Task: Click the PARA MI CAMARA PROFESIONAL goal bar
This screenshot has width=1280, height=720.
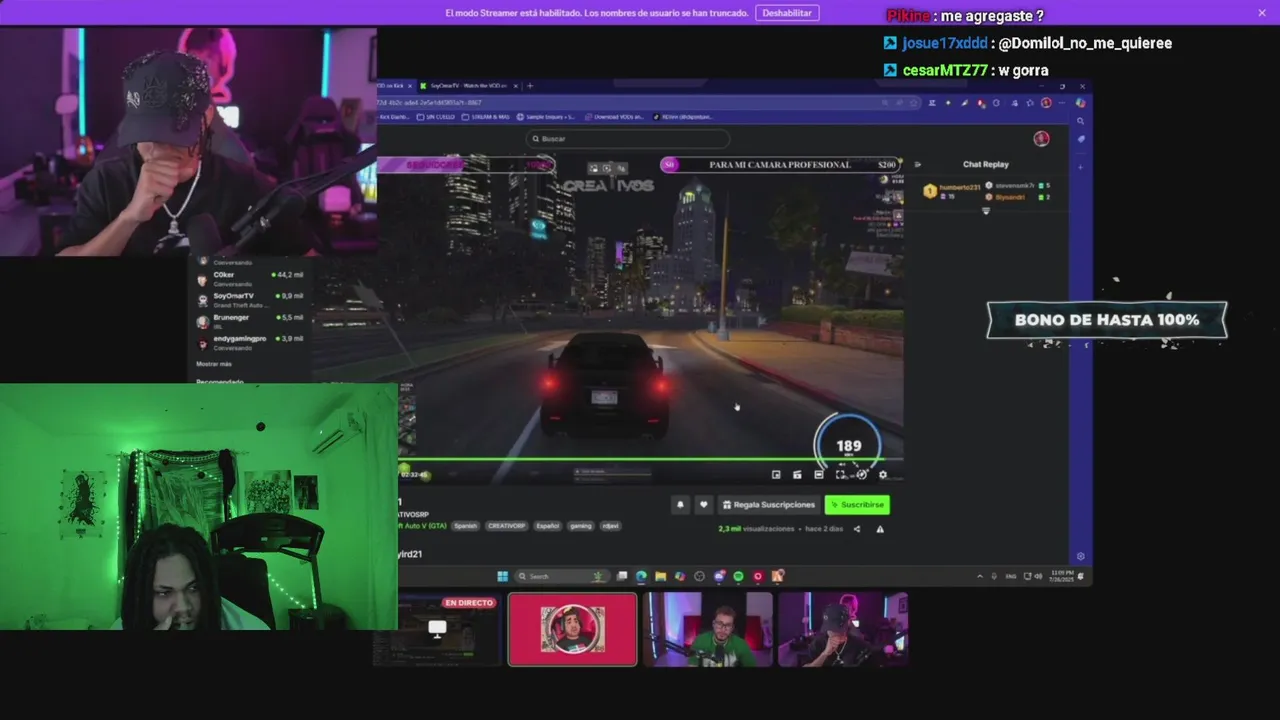Action: click(x=780, y=164)
